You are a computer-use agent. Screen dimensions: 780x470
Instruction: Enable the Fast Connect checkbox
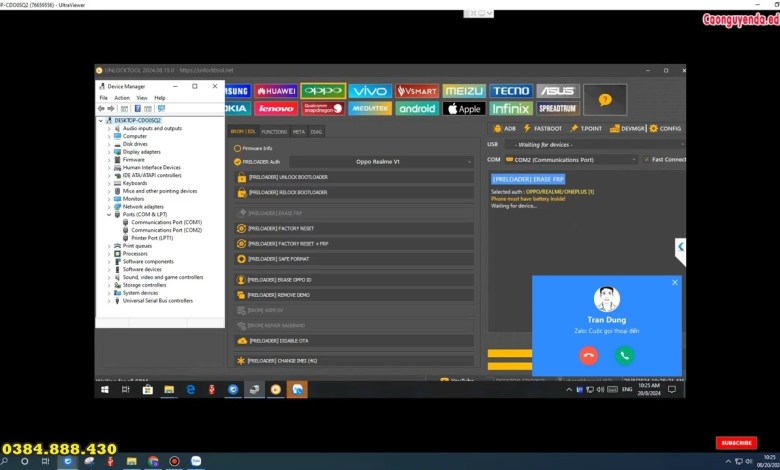pos(645,159)
